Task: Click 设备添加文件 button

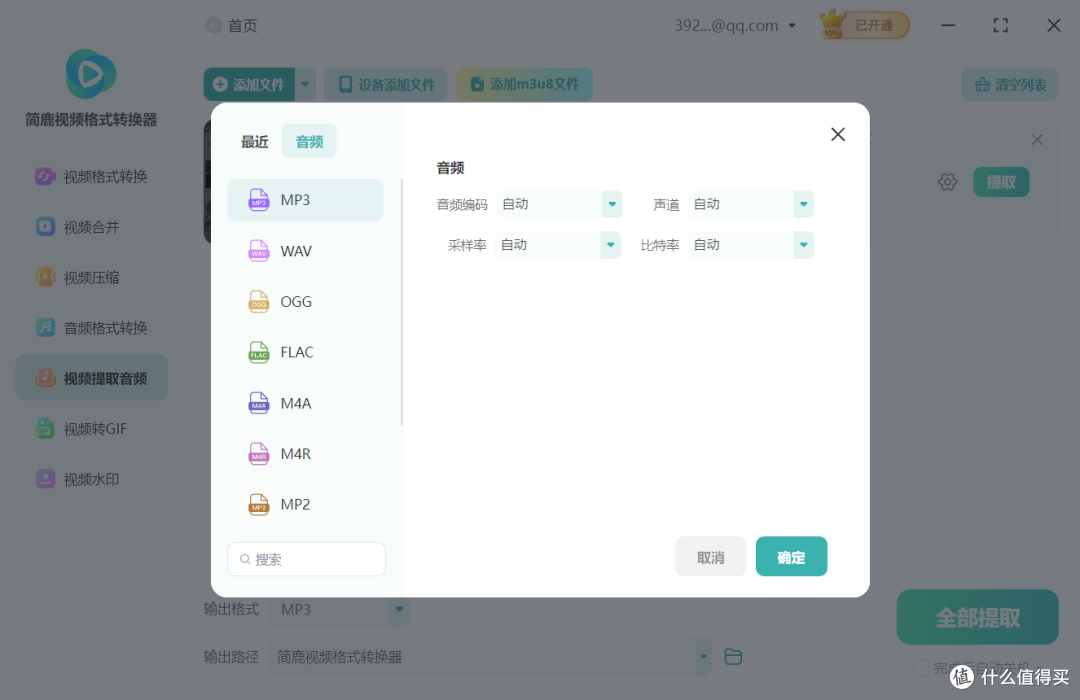Action: (x=386, y=84)
